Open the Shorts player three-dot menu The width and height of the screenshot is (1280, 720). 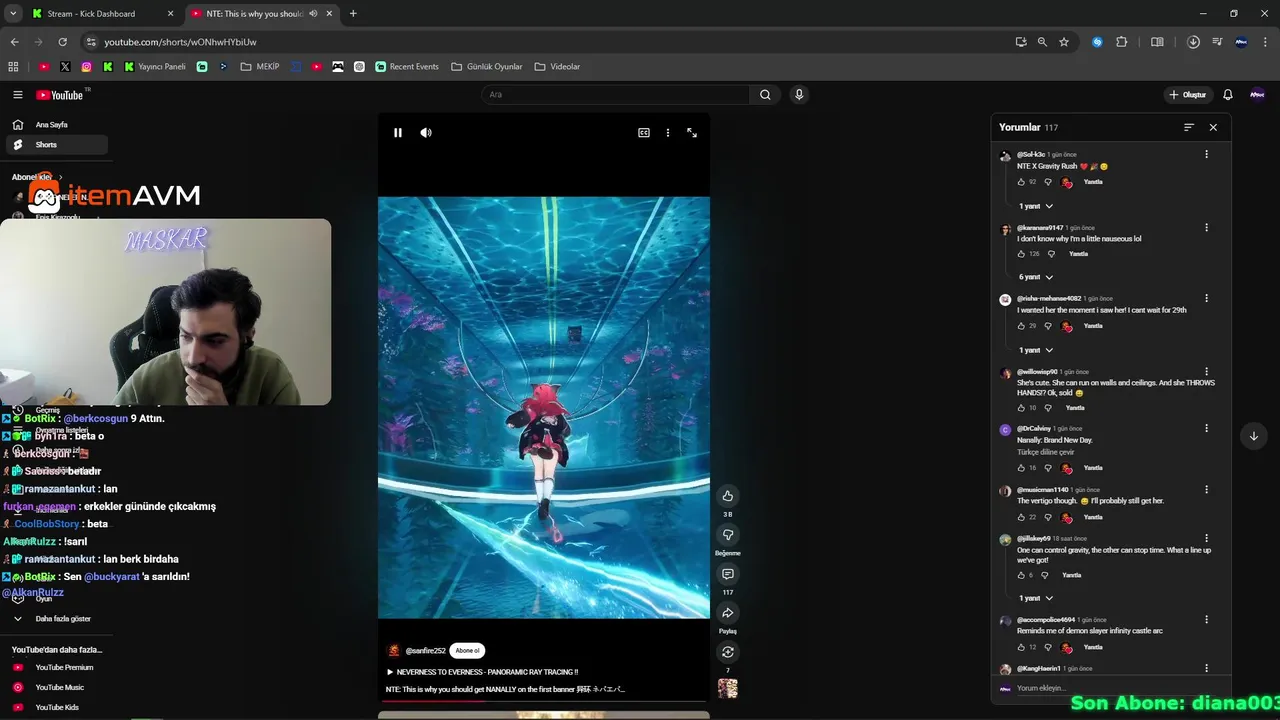[668, 133]
